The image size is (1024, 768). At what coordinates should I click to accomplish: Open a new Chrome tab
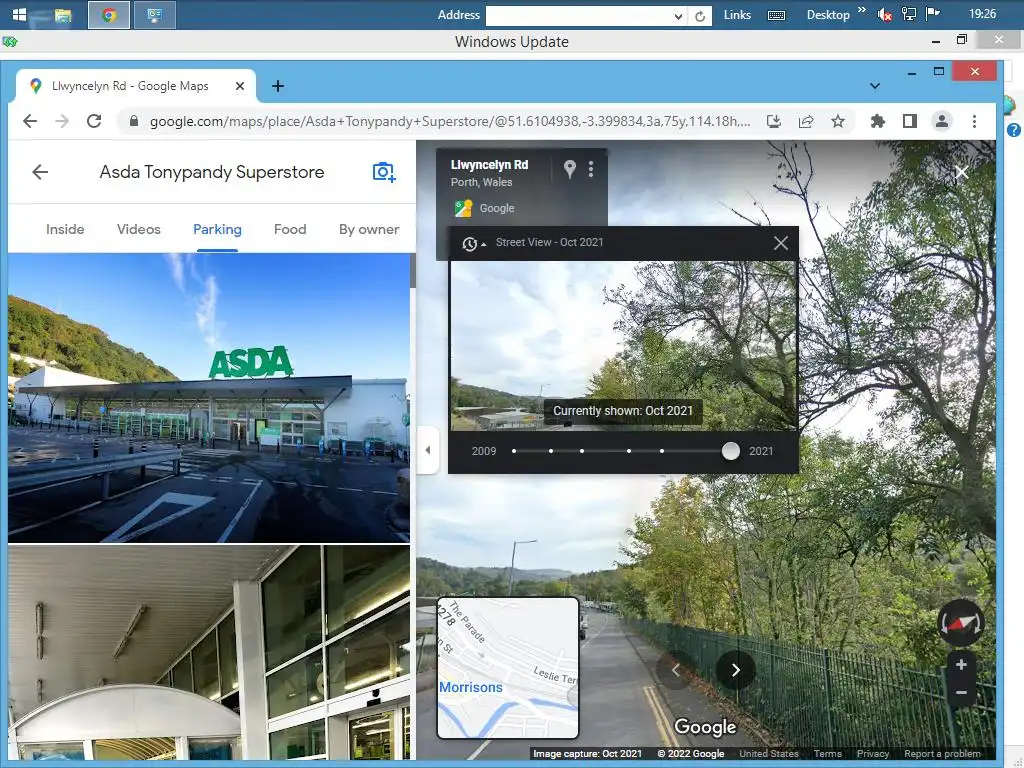pyautogui.click(x=278, y=86)
